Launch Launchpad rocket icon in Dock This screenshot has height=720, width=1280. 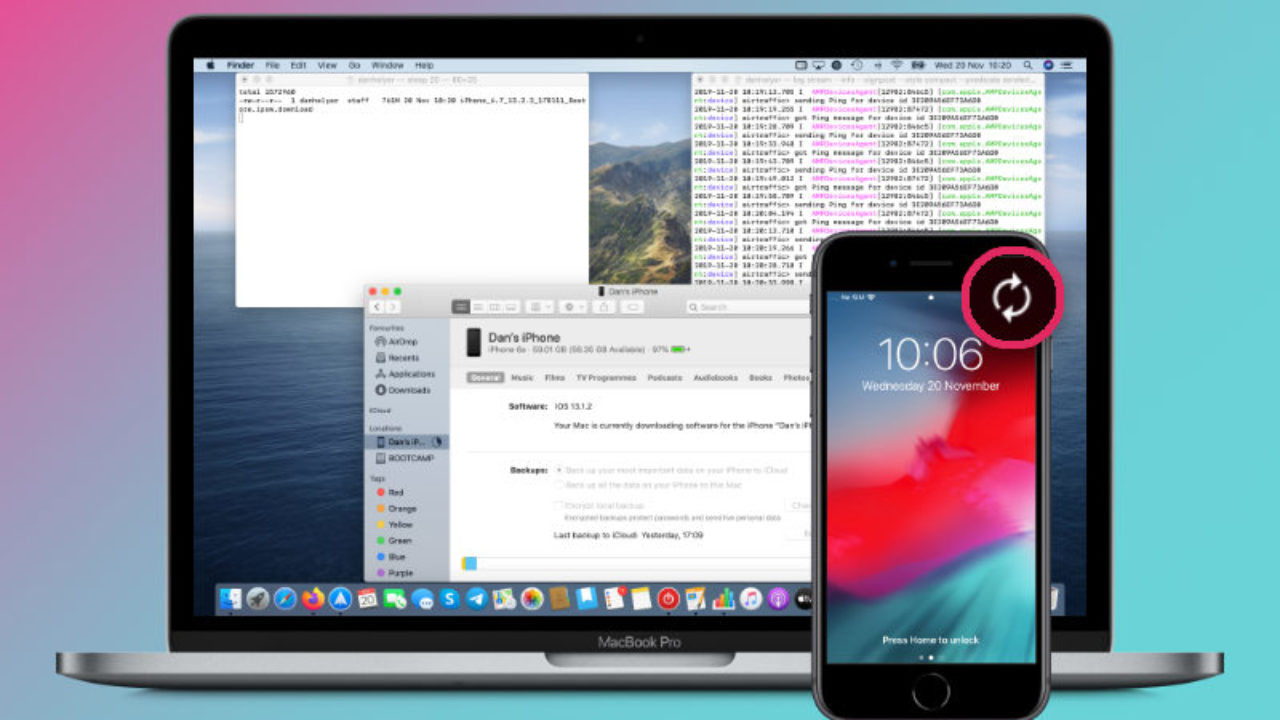[258, 599]
